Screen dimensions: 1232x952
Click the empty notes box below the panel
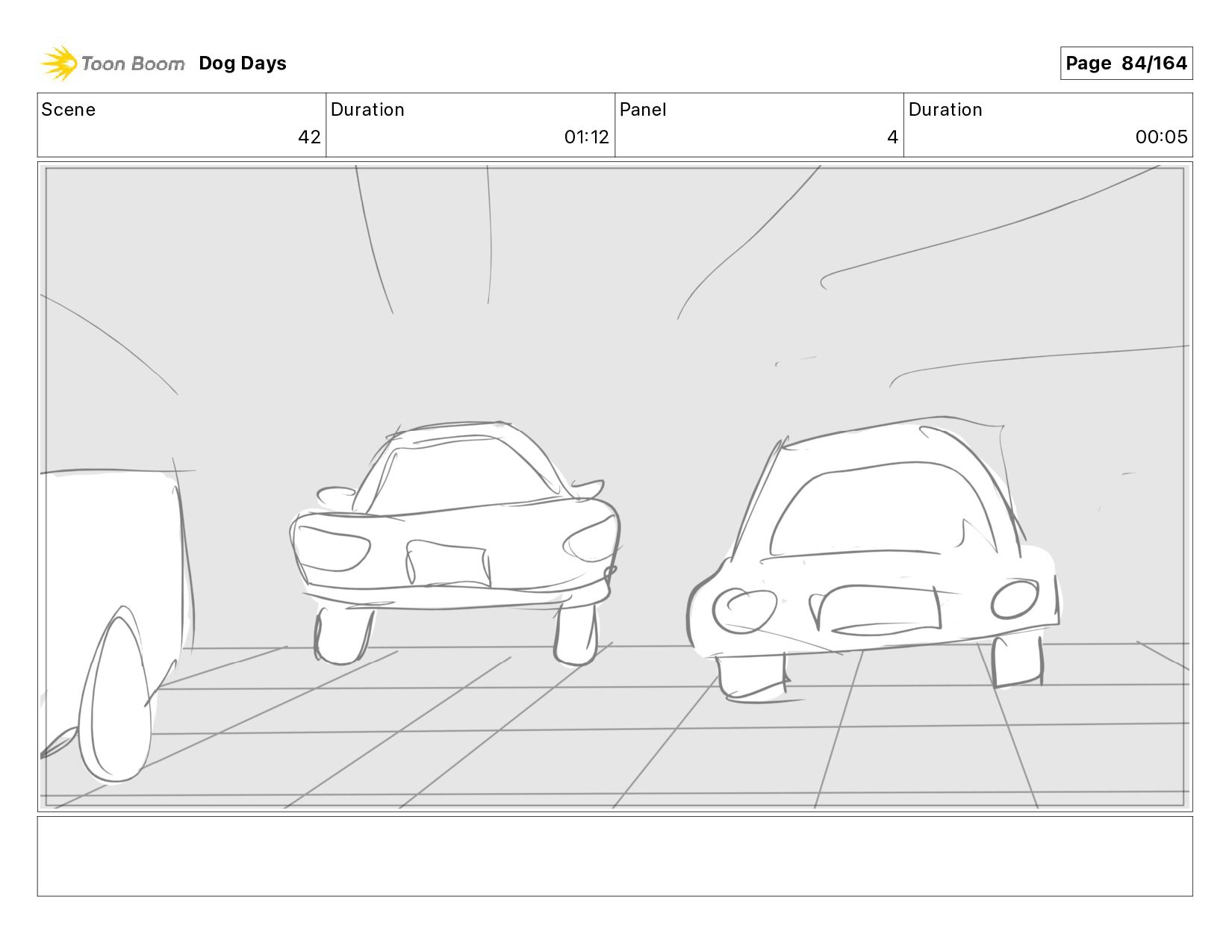(615, 856)
